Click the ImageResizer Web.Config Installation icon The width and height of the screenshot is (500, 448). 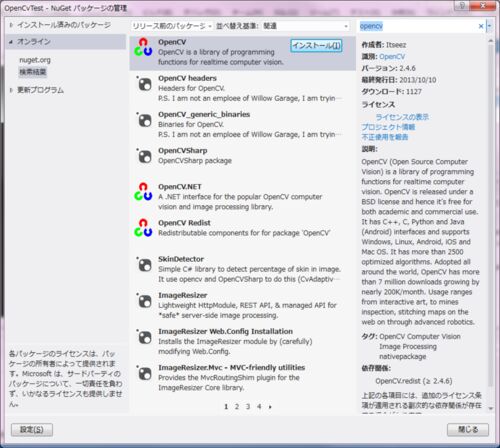[145, 338]
